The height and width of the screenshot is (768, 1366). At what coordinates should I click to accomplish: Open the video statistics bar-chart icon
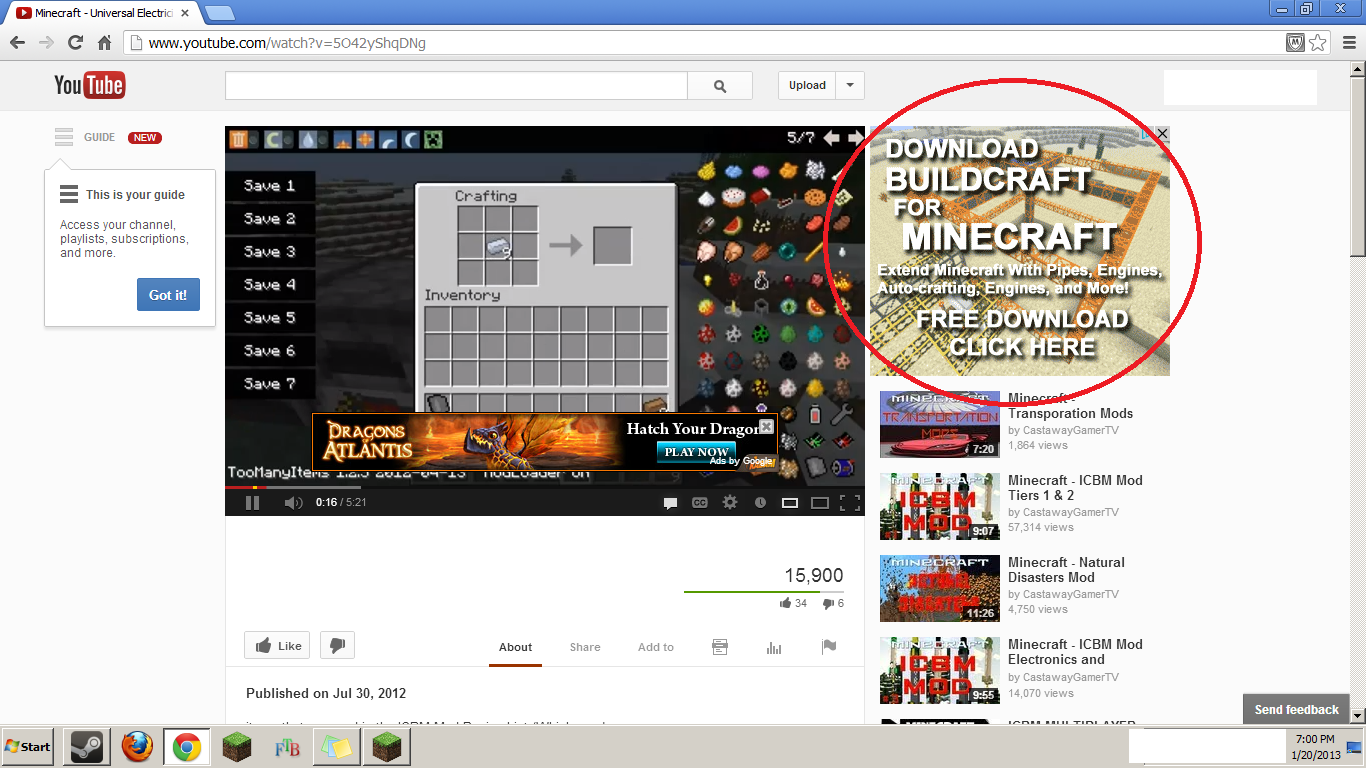click(774, 647)
